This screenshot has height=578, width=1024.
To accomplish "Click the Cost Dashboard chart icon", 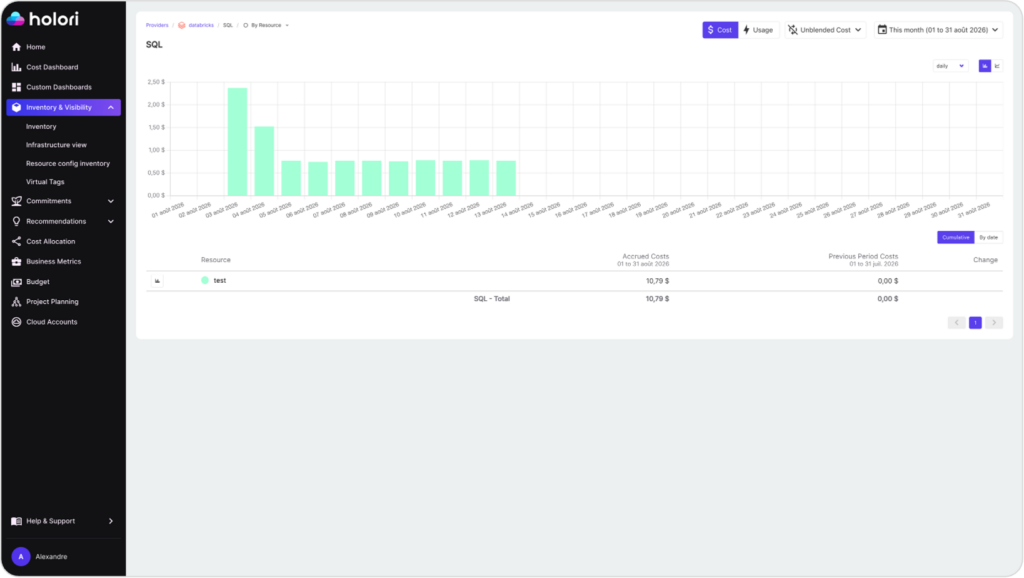I will 16,67.
